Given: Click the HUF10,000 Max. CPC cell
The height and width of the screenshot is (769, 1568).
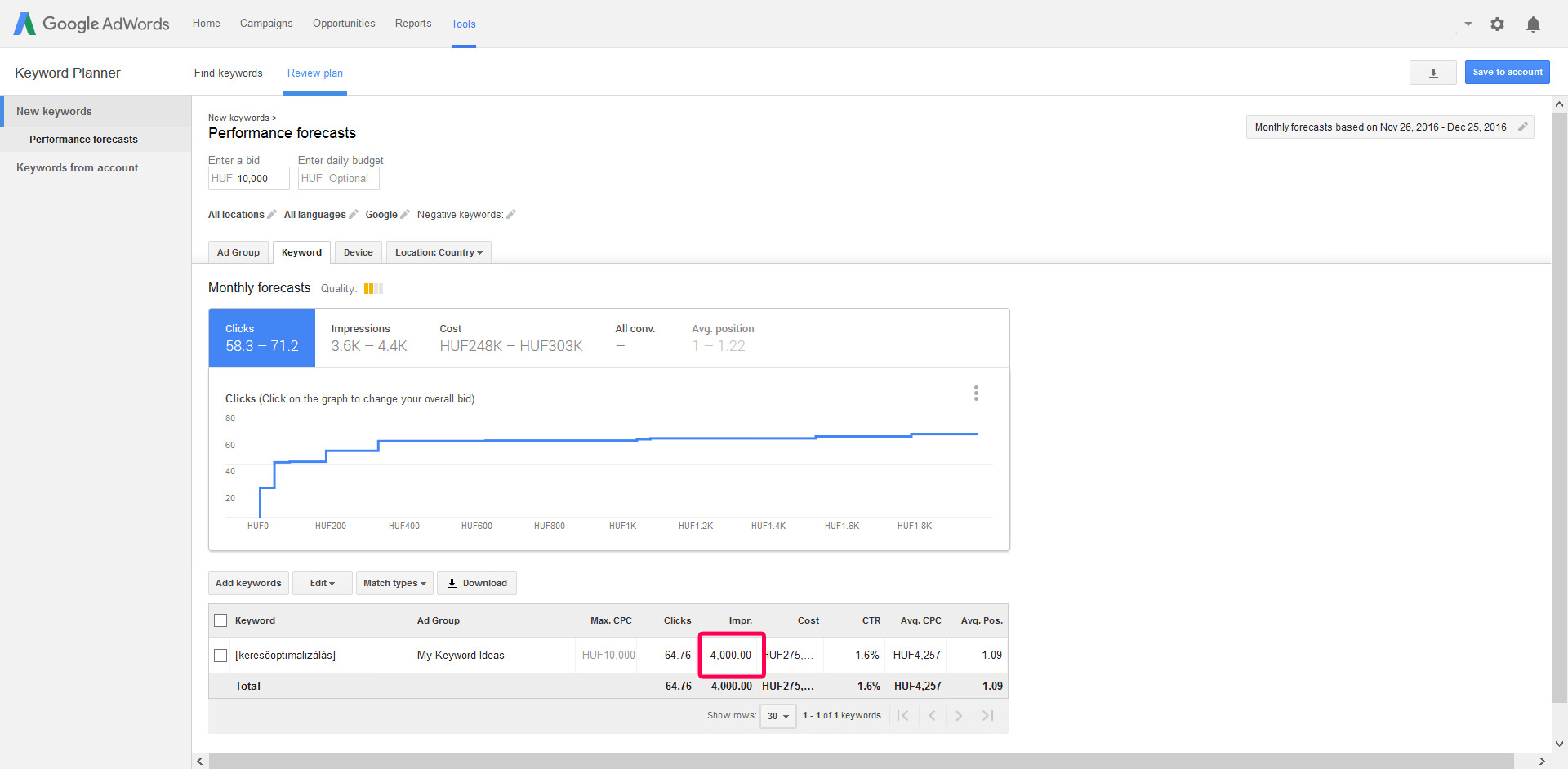Looking at the screenshot, I should (x=608, y=655).
